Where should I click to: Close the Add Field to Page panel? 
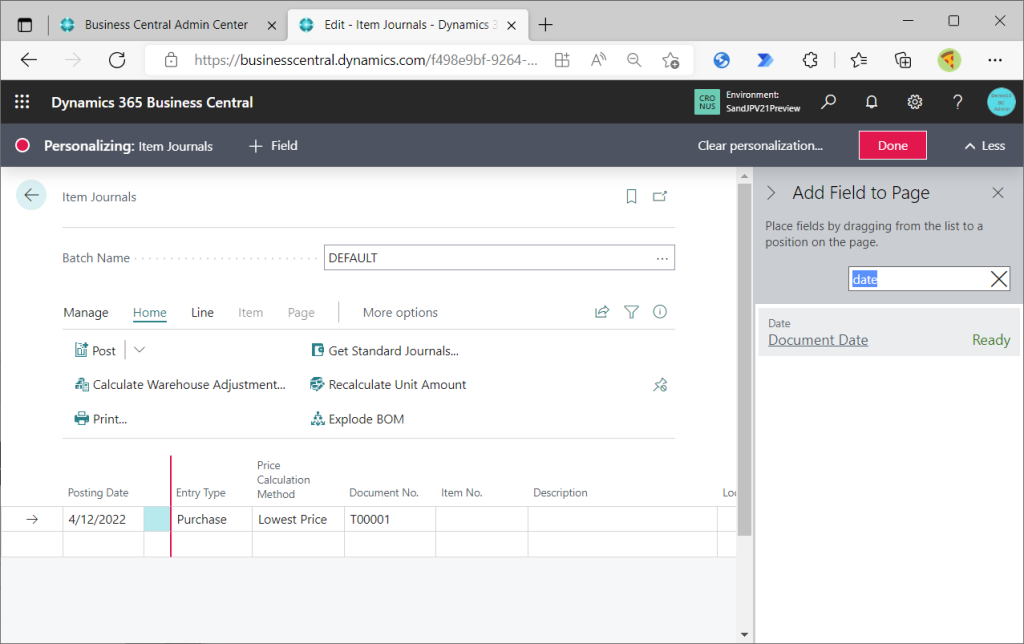point(997,193)
